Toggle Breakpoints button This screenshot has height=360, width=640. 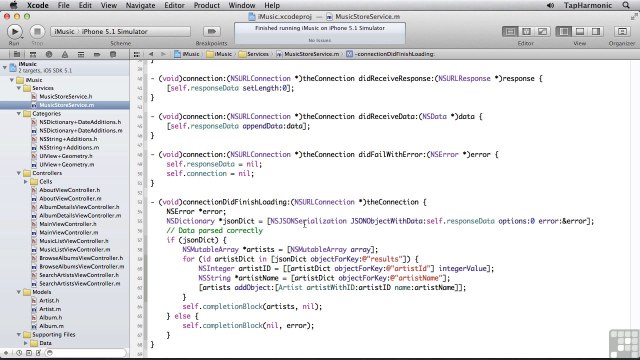pyautogui.click(x=211, y=31)
